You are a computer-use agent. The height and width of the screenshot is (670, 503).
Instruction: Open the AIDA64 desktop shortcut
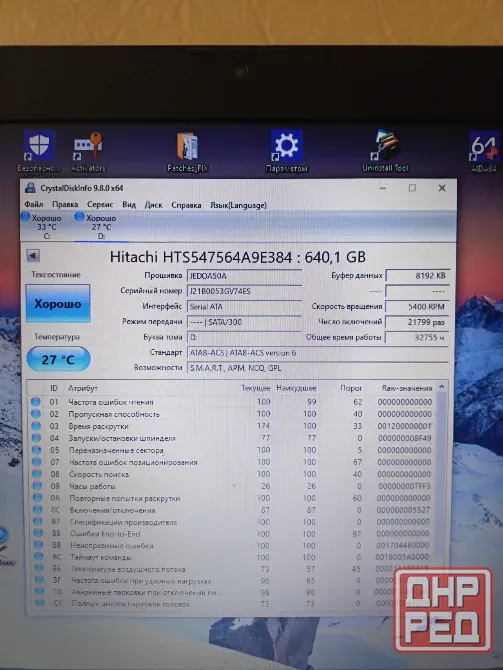click(484, 151)
